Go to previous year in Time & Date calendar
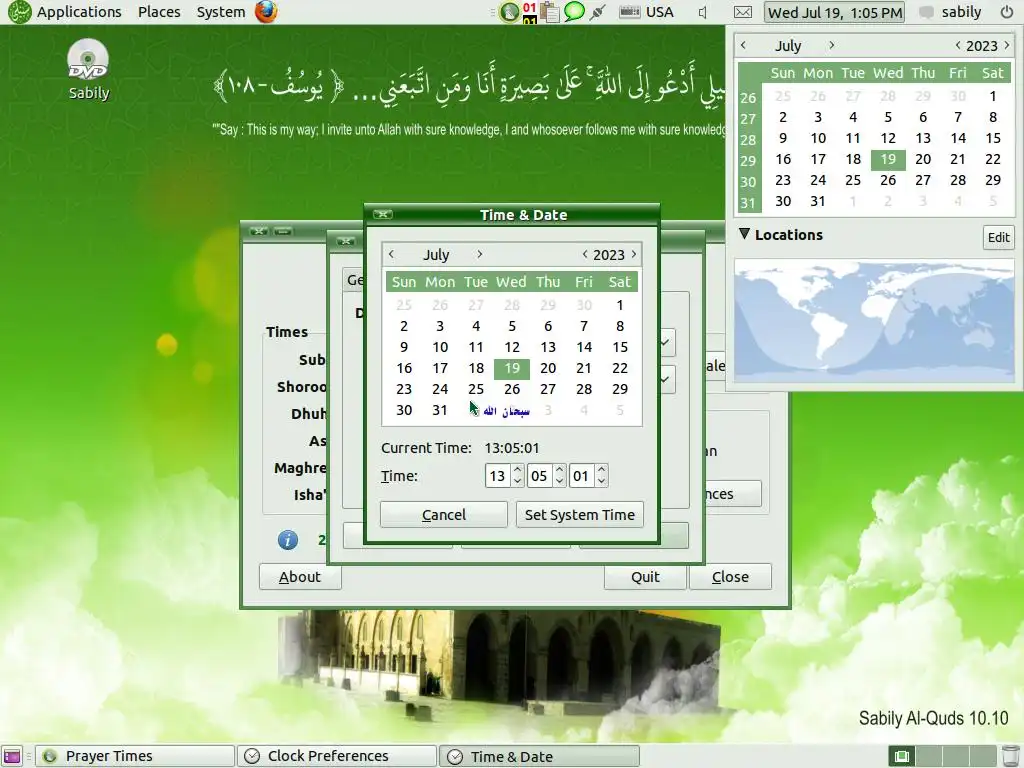1024x768 pixels. pos(584,254)
